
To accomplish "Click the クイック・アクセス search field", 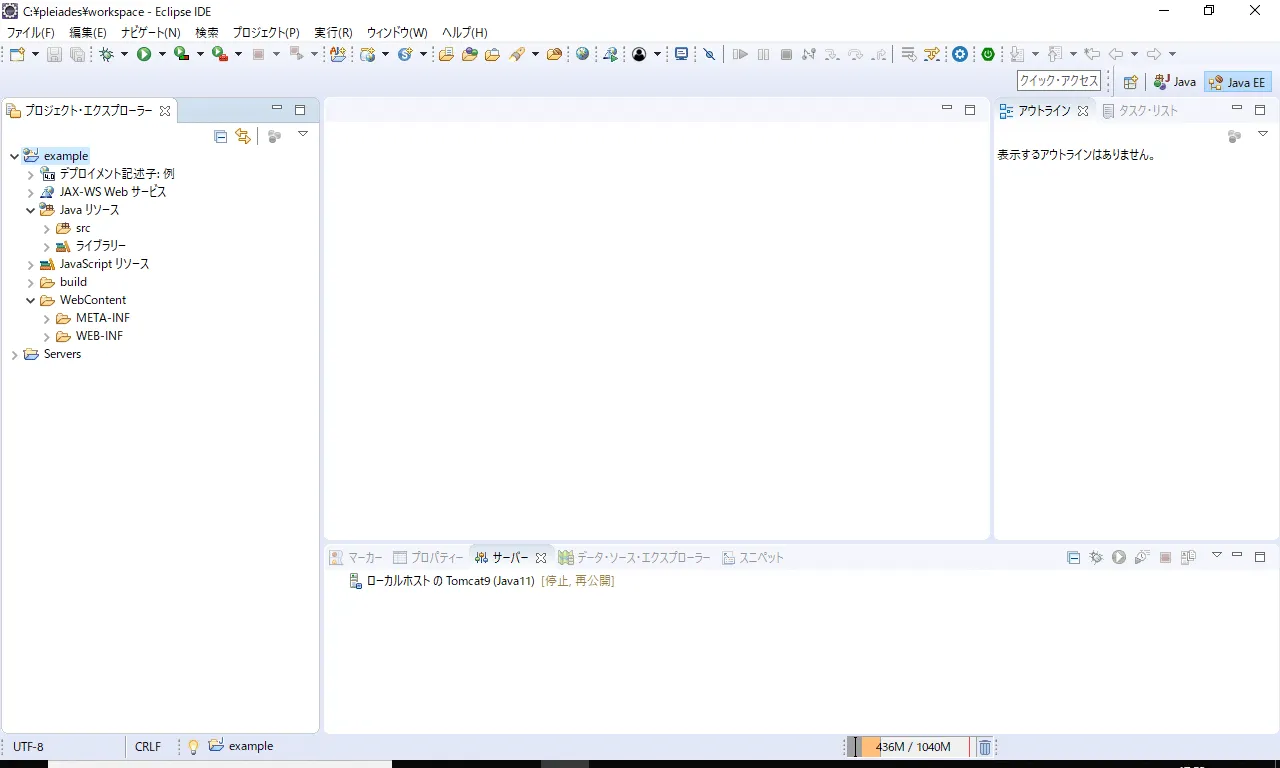I will tap(1059, 81).
